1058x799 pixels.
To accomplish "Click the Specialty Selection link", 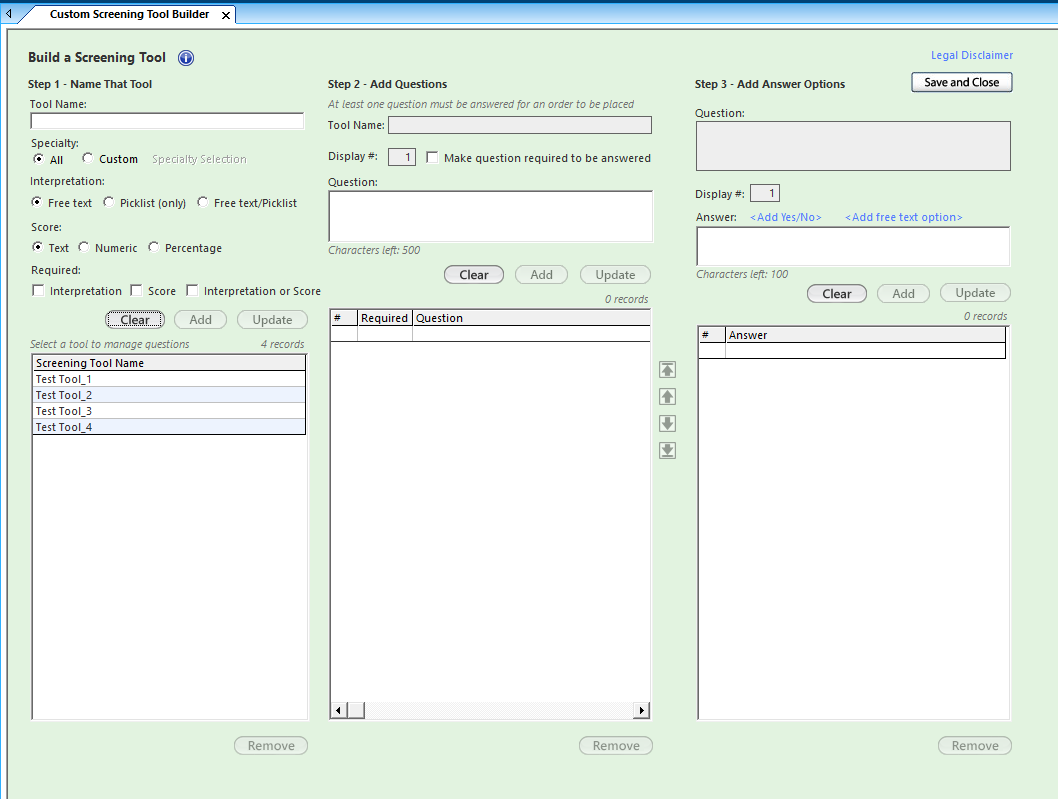I will click(x=199, y=159).
